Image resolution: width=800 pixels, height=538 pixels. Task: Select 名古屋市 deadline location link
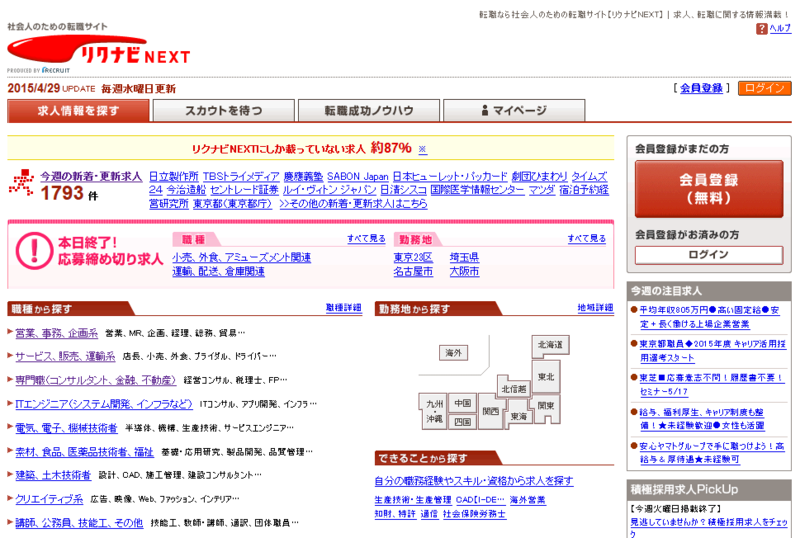point(413,271)
